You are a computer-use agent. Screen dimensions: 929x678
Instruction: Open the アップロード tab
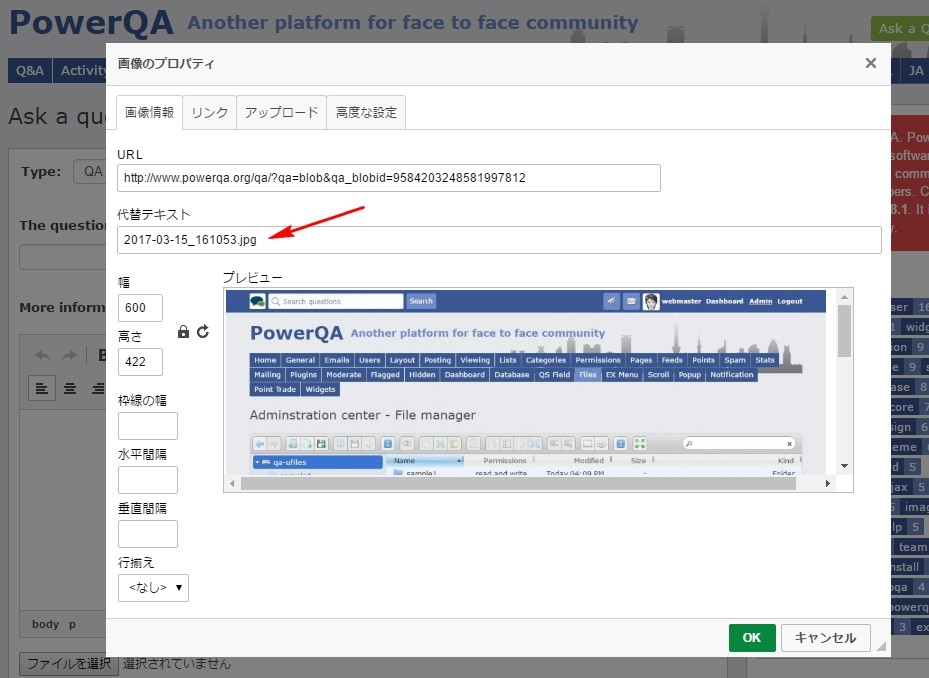coord(281,112)
